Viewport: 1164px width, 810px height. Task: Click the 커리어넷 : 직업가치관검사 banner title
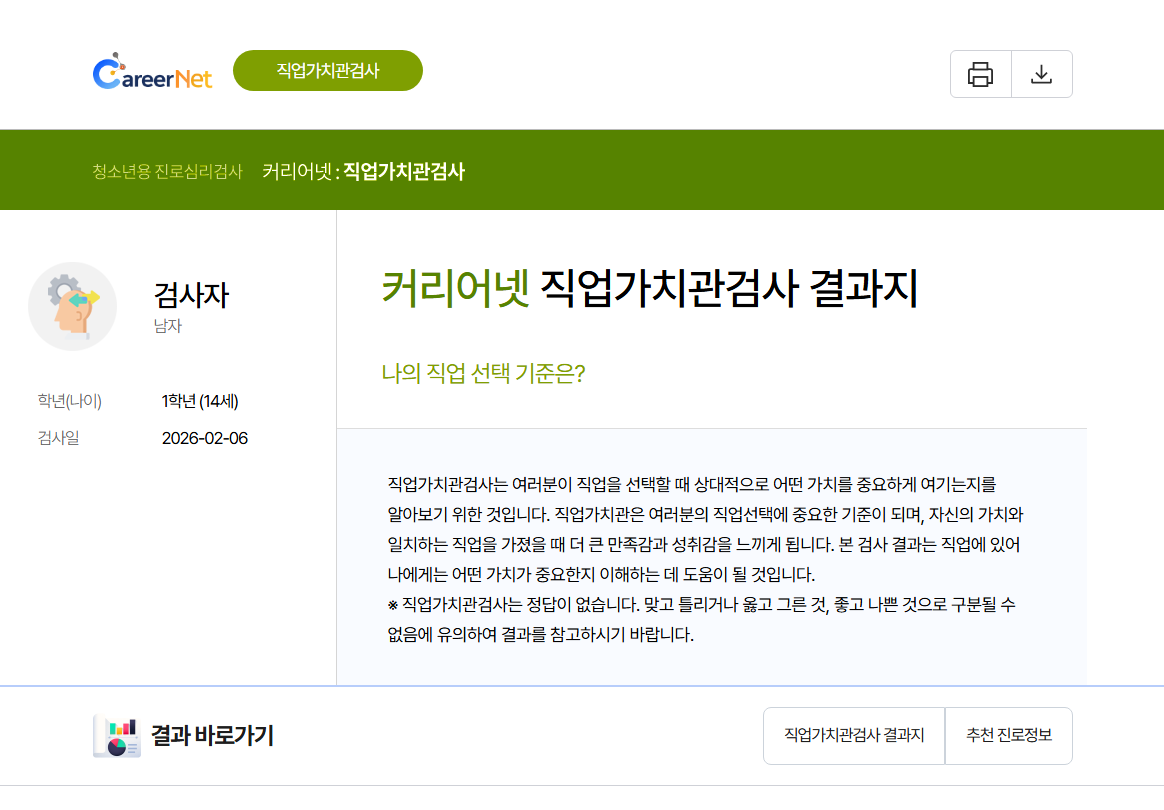coord(363,172)
